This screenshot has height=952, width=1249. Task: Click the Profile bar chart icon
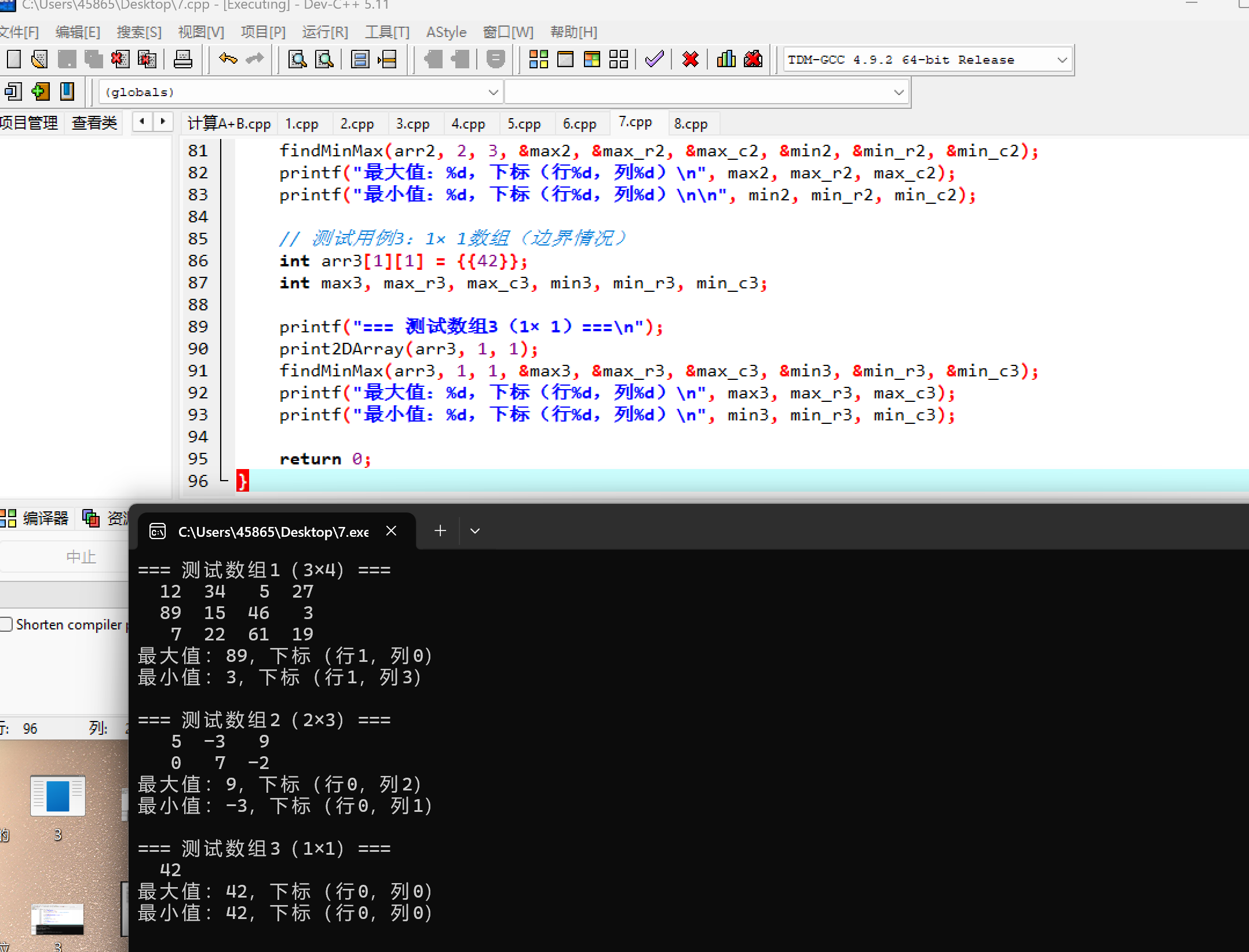(x=726, y=59)
